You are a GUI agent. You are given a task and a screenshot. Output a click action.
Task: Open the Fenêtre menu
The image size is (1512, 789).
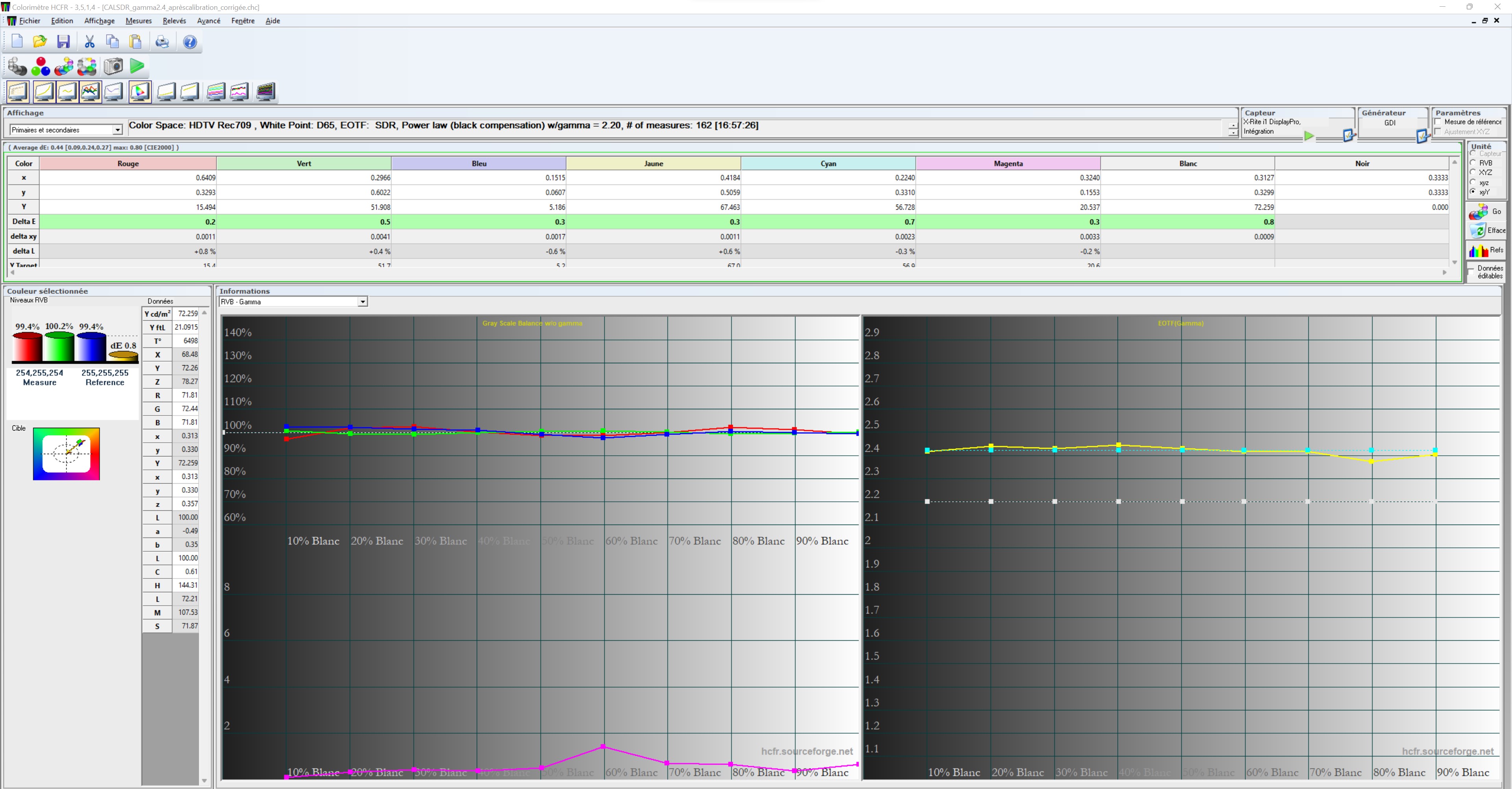[243, 20]
